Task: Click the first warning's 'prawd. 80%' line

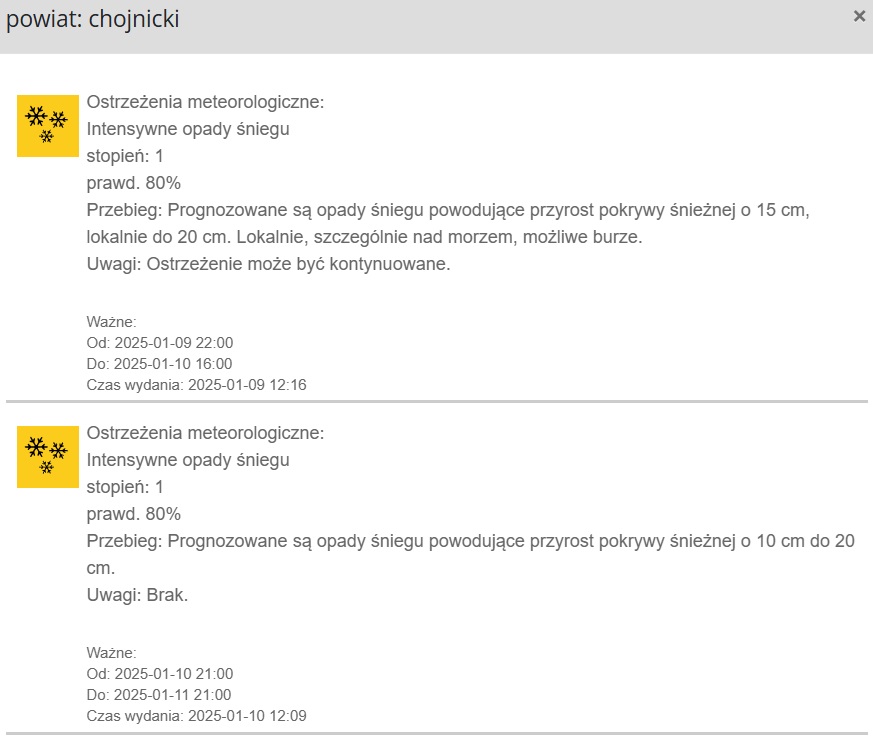Action: (x=134, y=183)
